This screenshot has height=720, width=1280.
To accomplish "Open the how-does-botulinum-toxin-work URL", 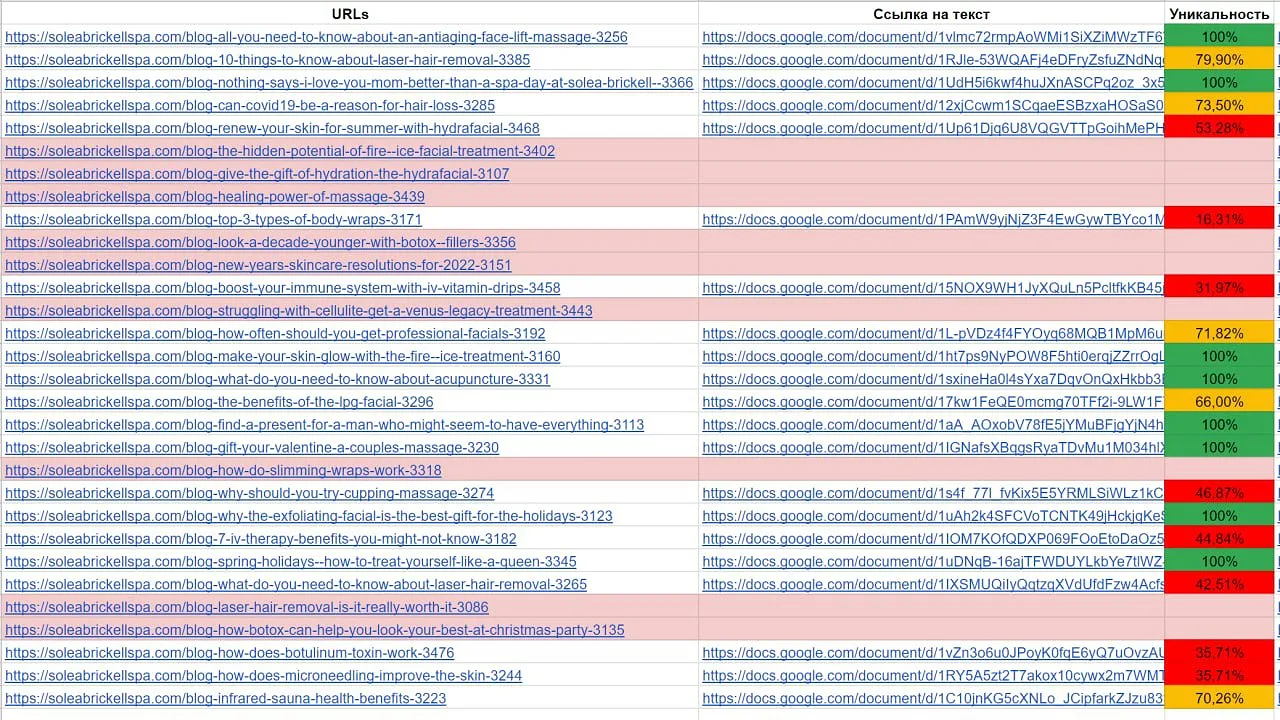I will [229, 653].
